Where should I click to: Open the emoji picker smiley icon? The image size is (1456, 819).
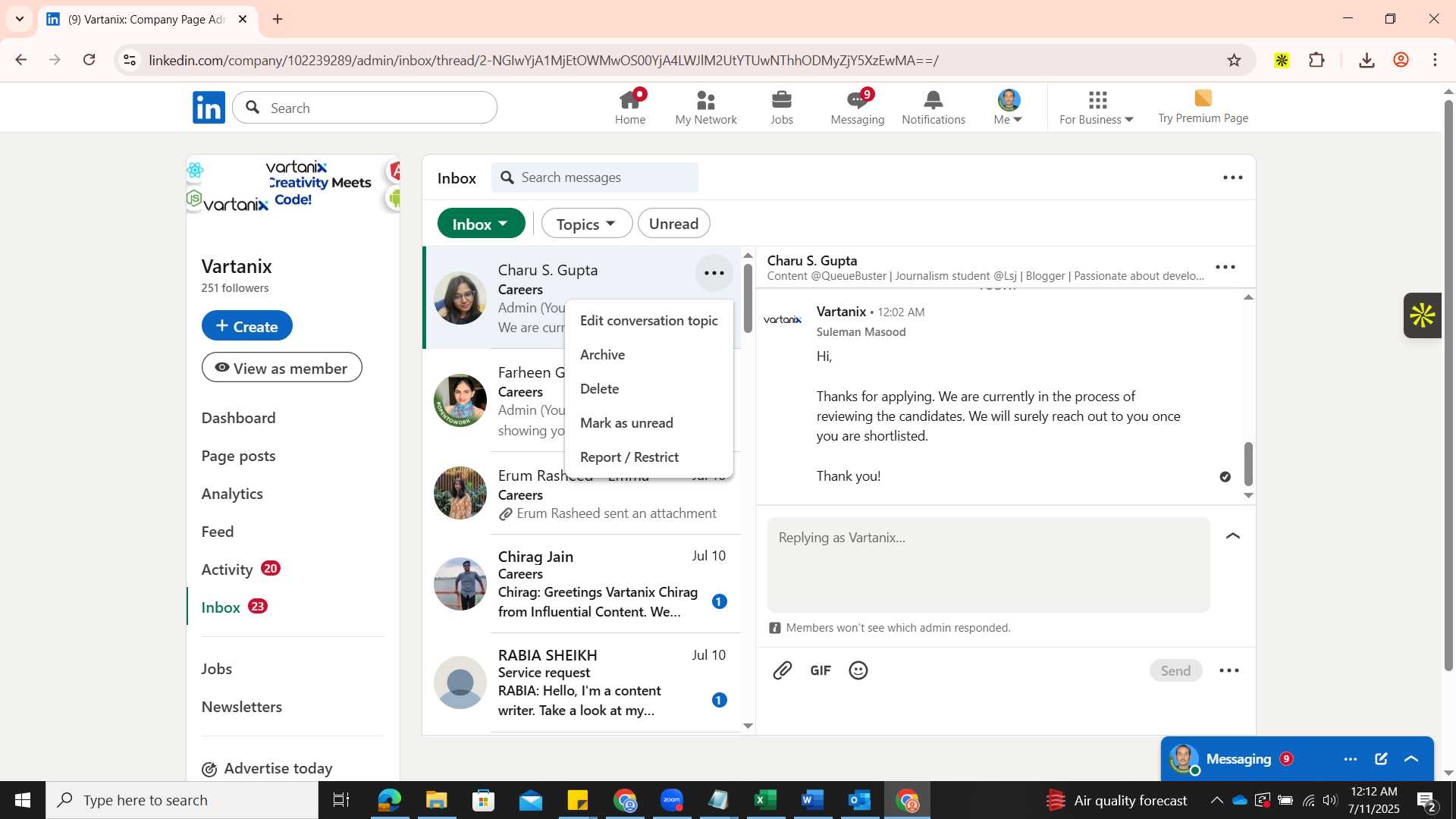pos(858,670)
